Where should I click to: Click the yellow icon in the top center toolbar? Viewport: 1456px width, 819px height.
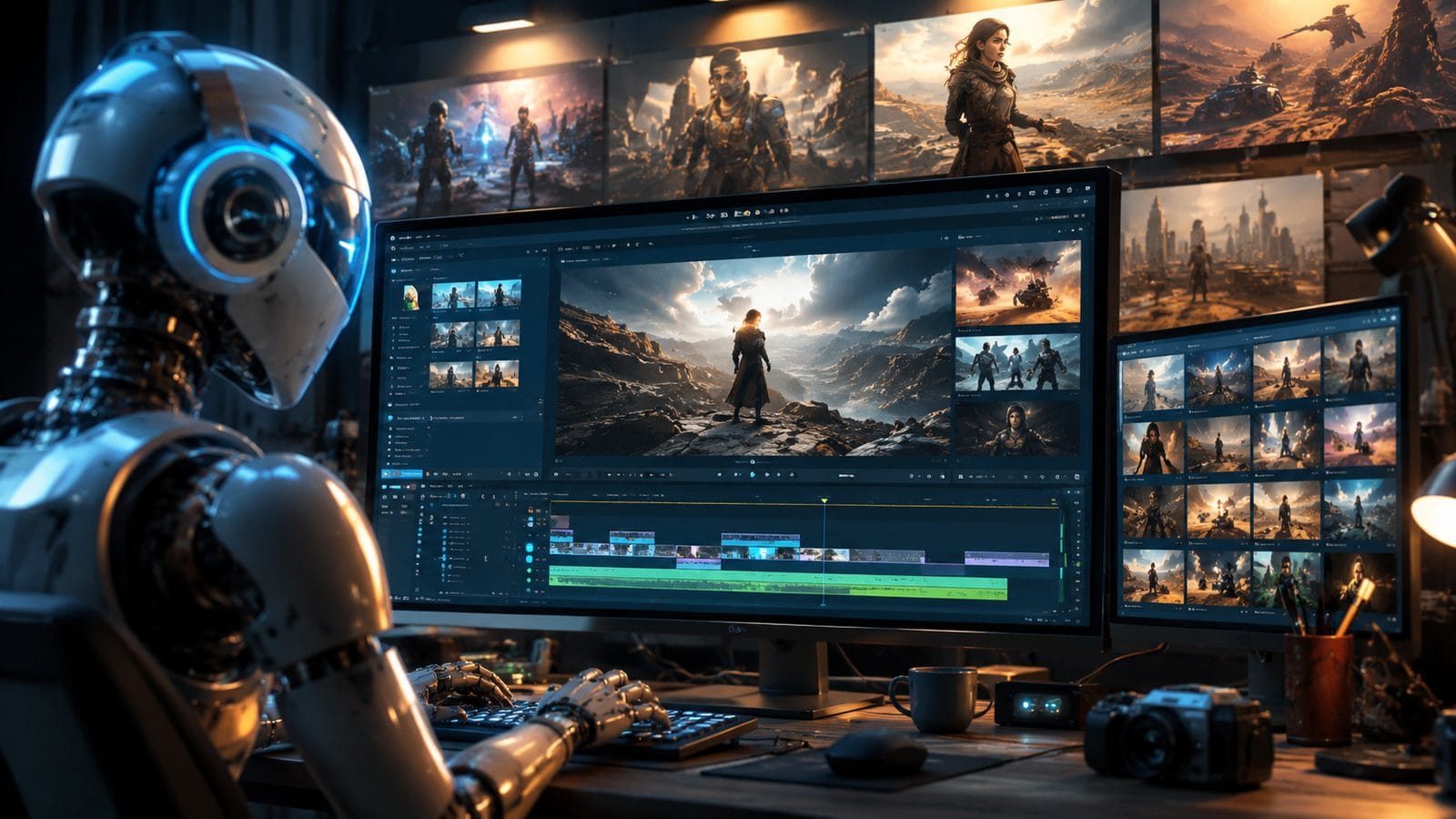[x=746, y=213]
